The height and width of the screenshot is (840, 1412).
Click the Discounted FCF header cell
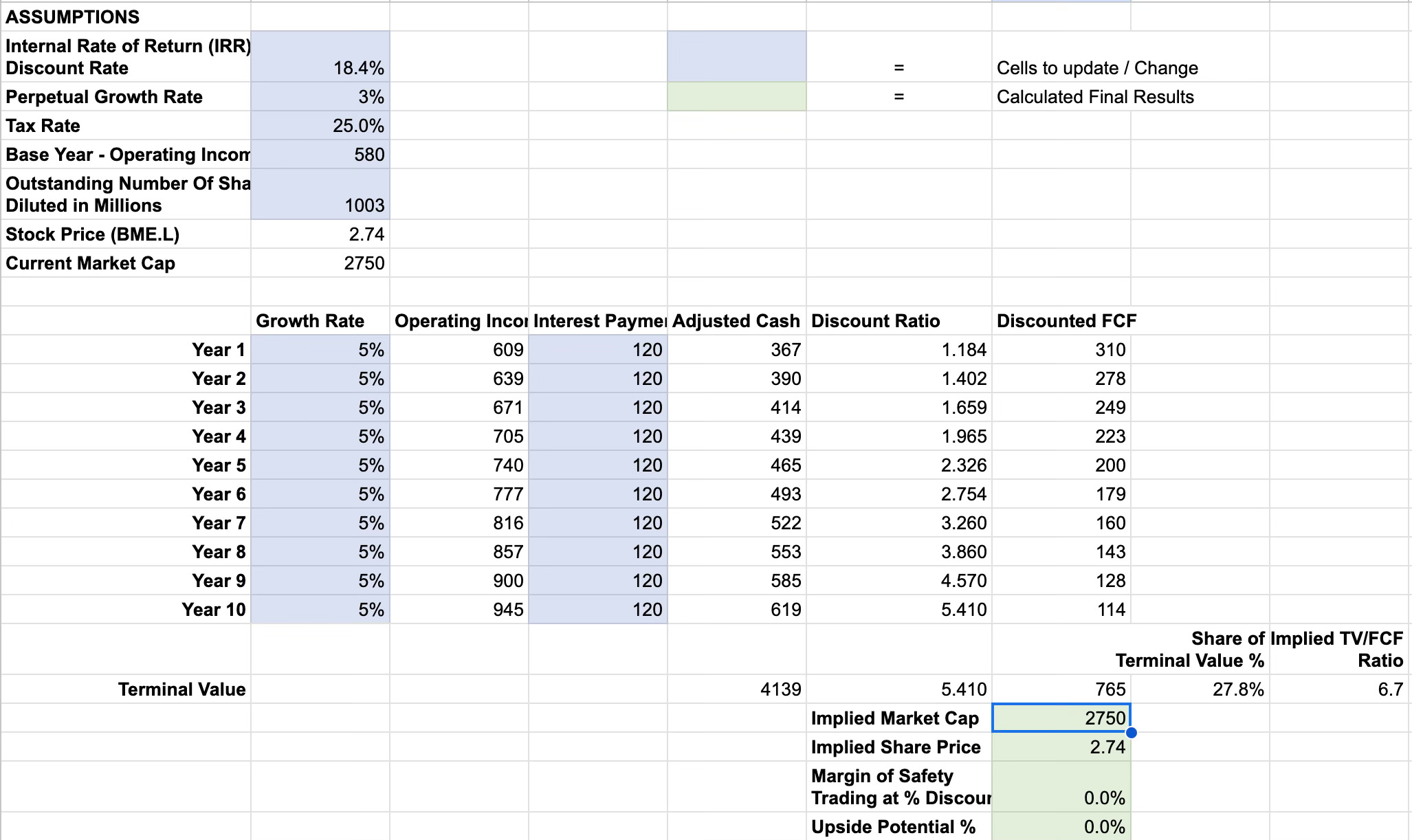1061,321
